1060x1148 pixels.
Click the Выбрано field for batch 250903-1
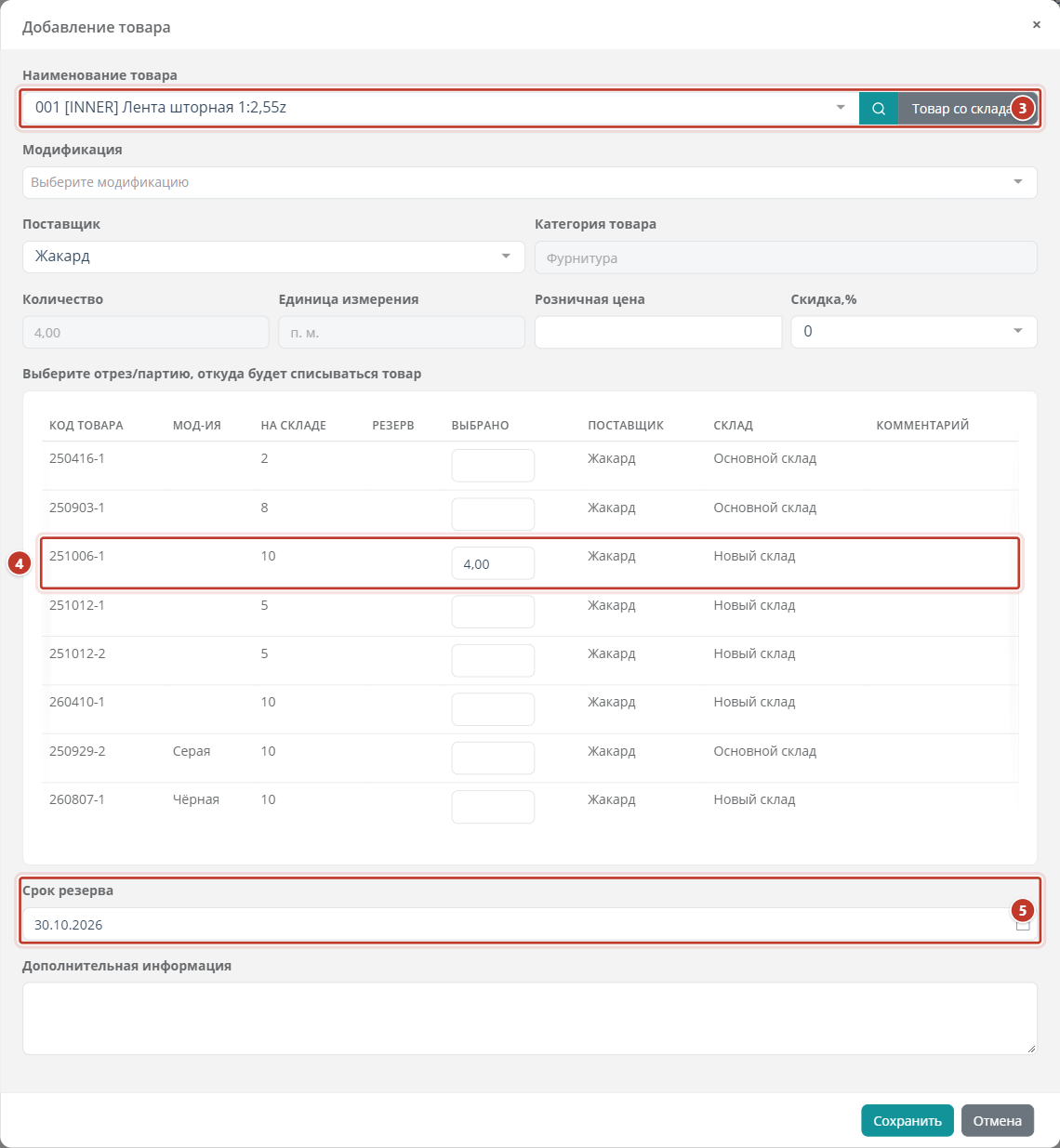[493, 514]
